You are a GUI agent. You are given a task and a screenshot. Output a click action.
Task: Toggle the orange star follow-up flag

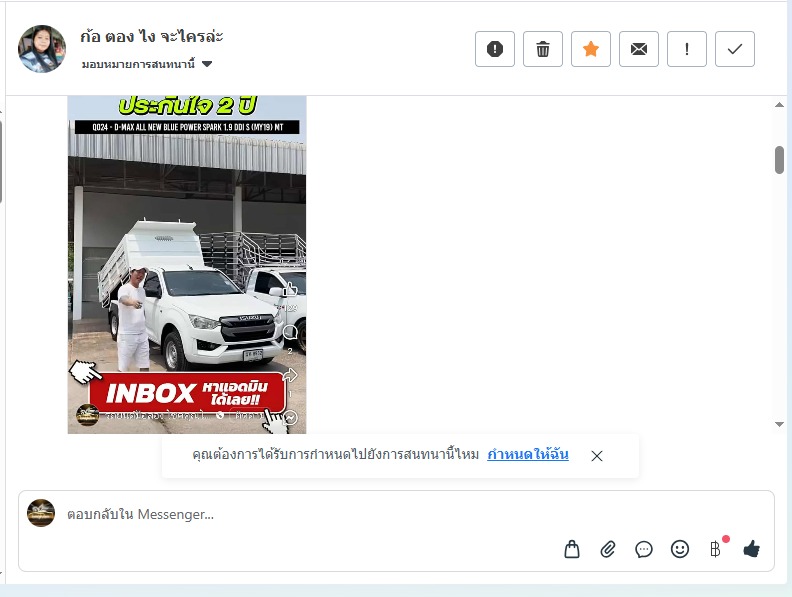click(590, 49)
